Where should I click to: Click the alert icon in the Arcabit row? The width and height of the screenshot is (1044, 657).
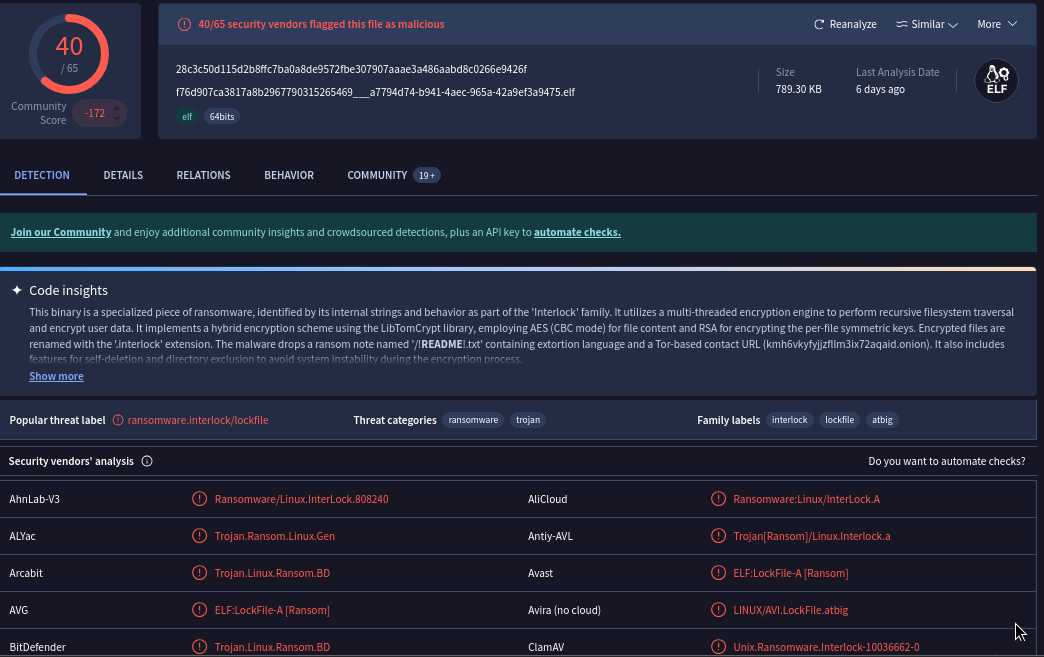click(199, 573)
